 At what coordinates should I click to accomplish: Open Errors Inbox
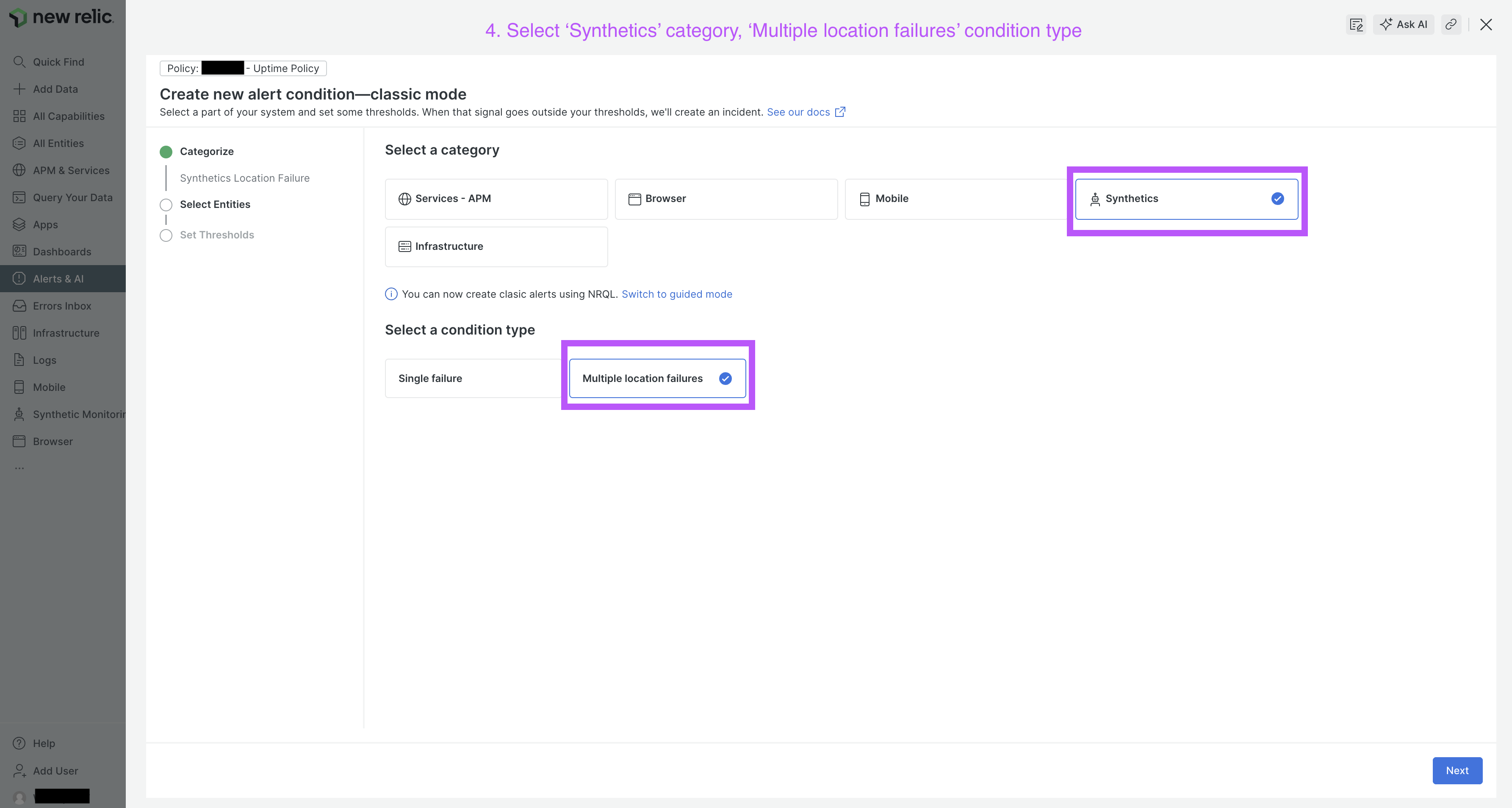62,306
